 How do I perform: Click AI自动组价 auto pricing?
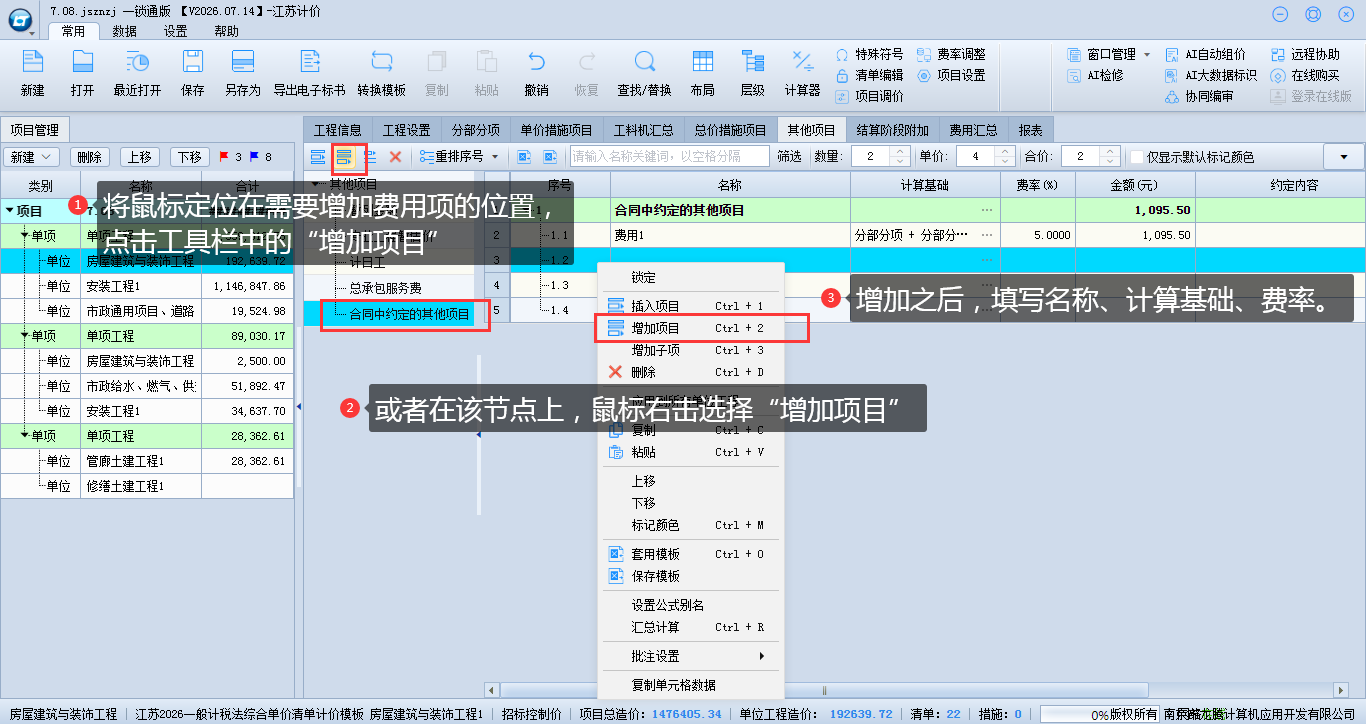click(x=1205, y=54)
